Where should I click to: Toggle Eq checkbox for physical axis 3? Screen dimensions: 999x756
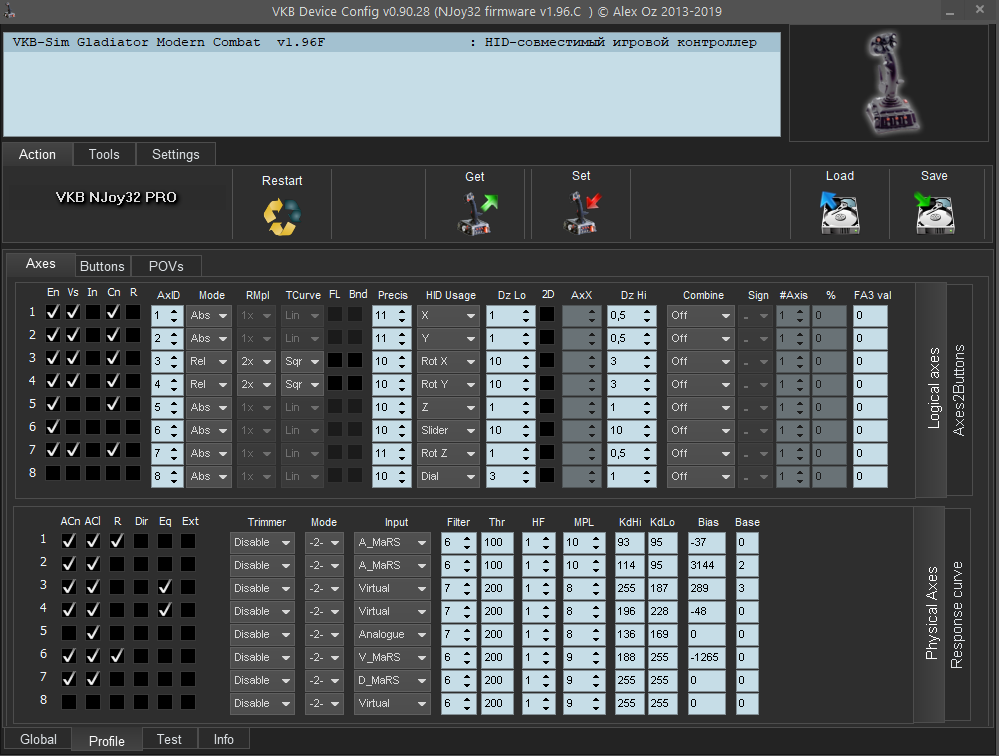[165, 587]
